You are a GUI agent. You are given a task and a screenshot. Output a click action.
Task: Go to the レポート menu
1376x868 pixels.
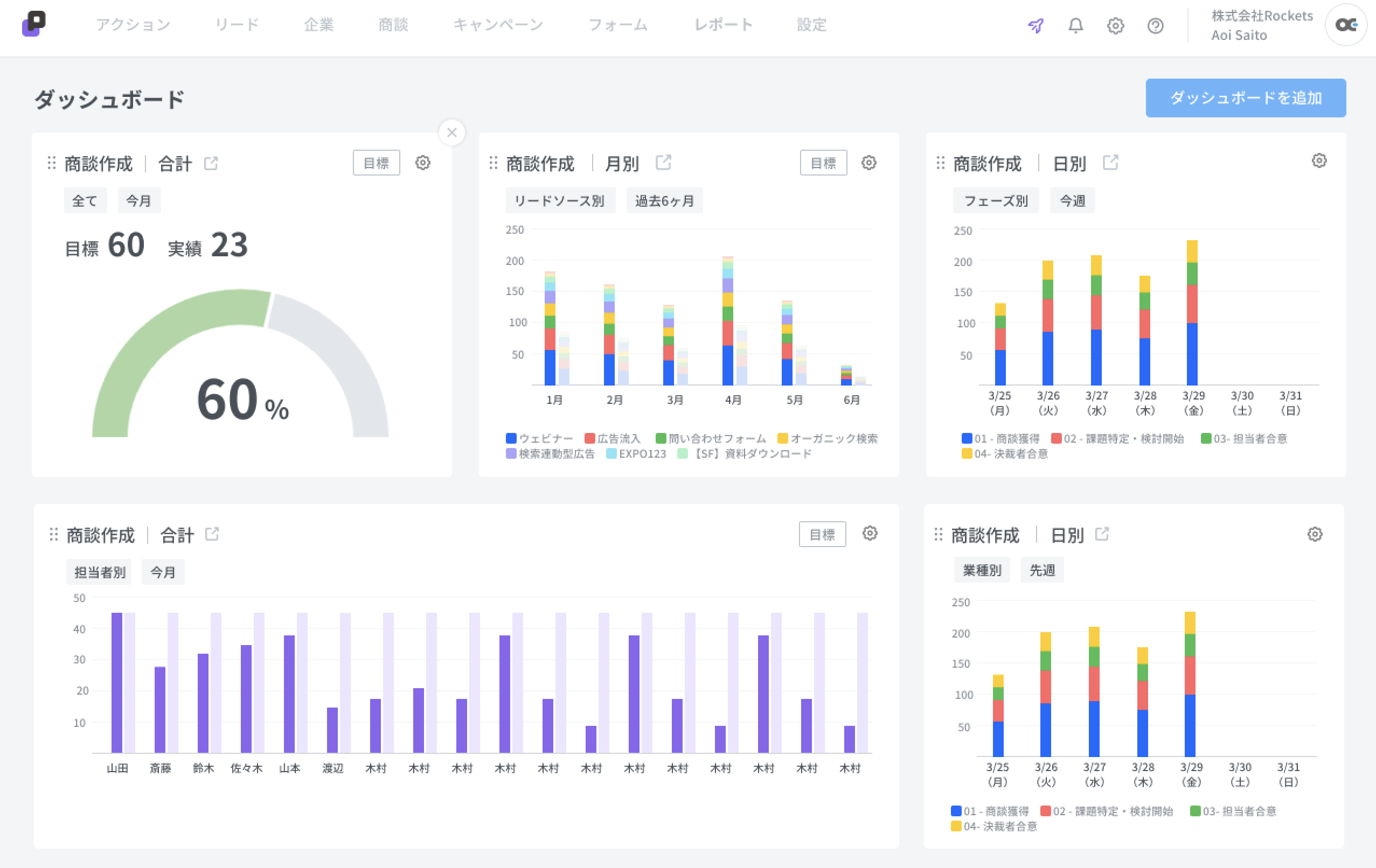[x=724, y=25]
